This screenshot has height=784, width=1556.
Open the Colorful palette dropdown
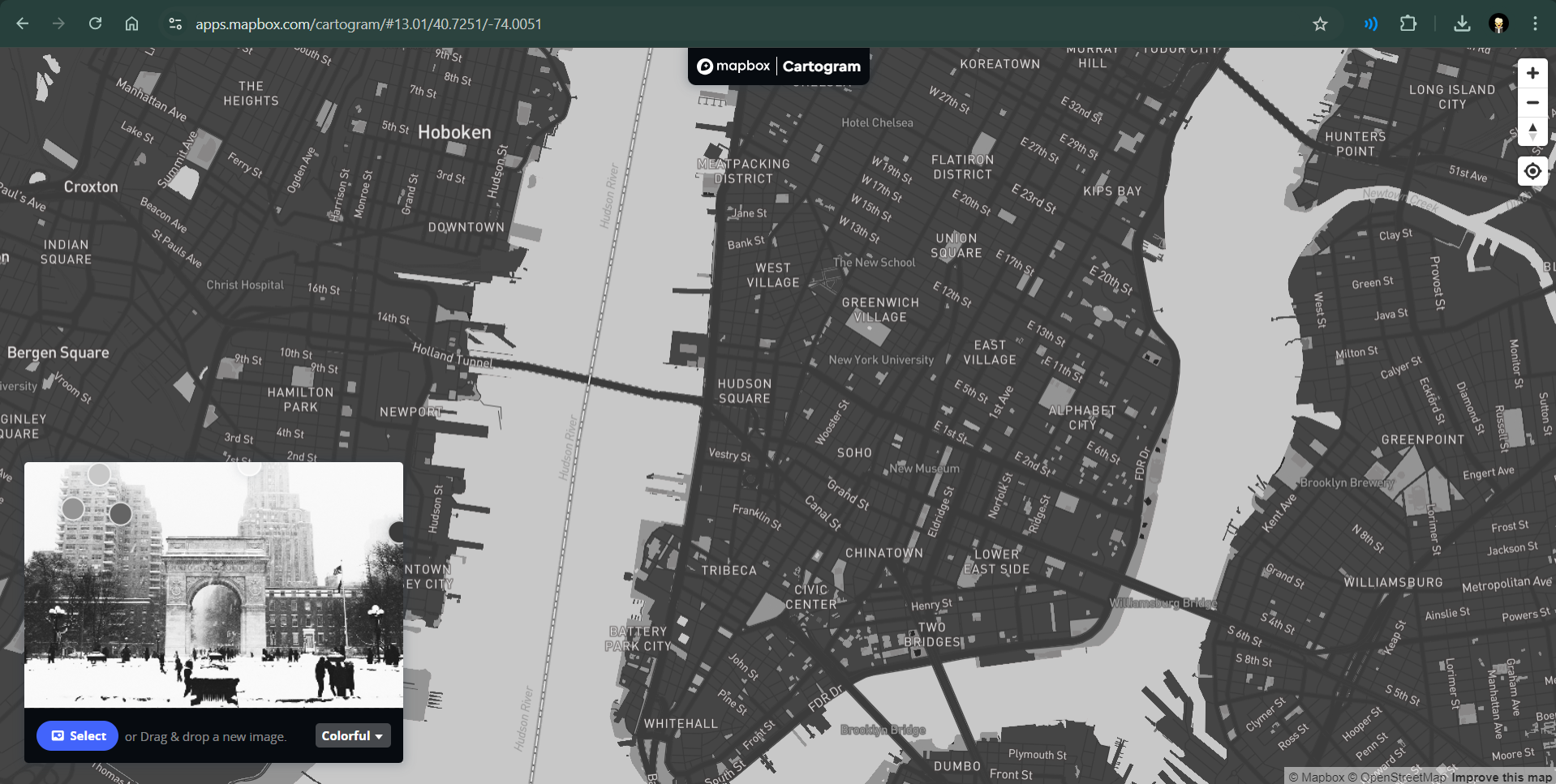coord(352,735)
